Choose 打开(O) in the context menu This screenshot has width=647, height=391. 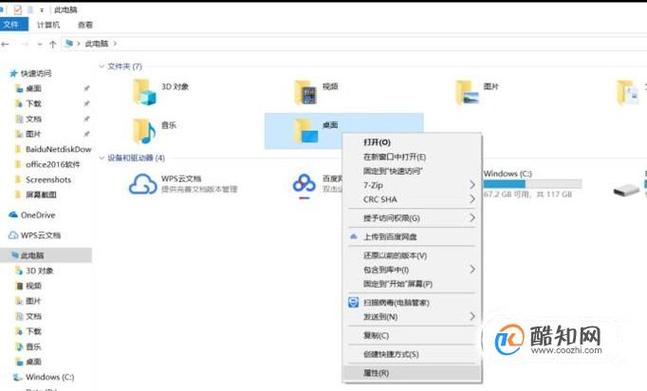point(412,142)
